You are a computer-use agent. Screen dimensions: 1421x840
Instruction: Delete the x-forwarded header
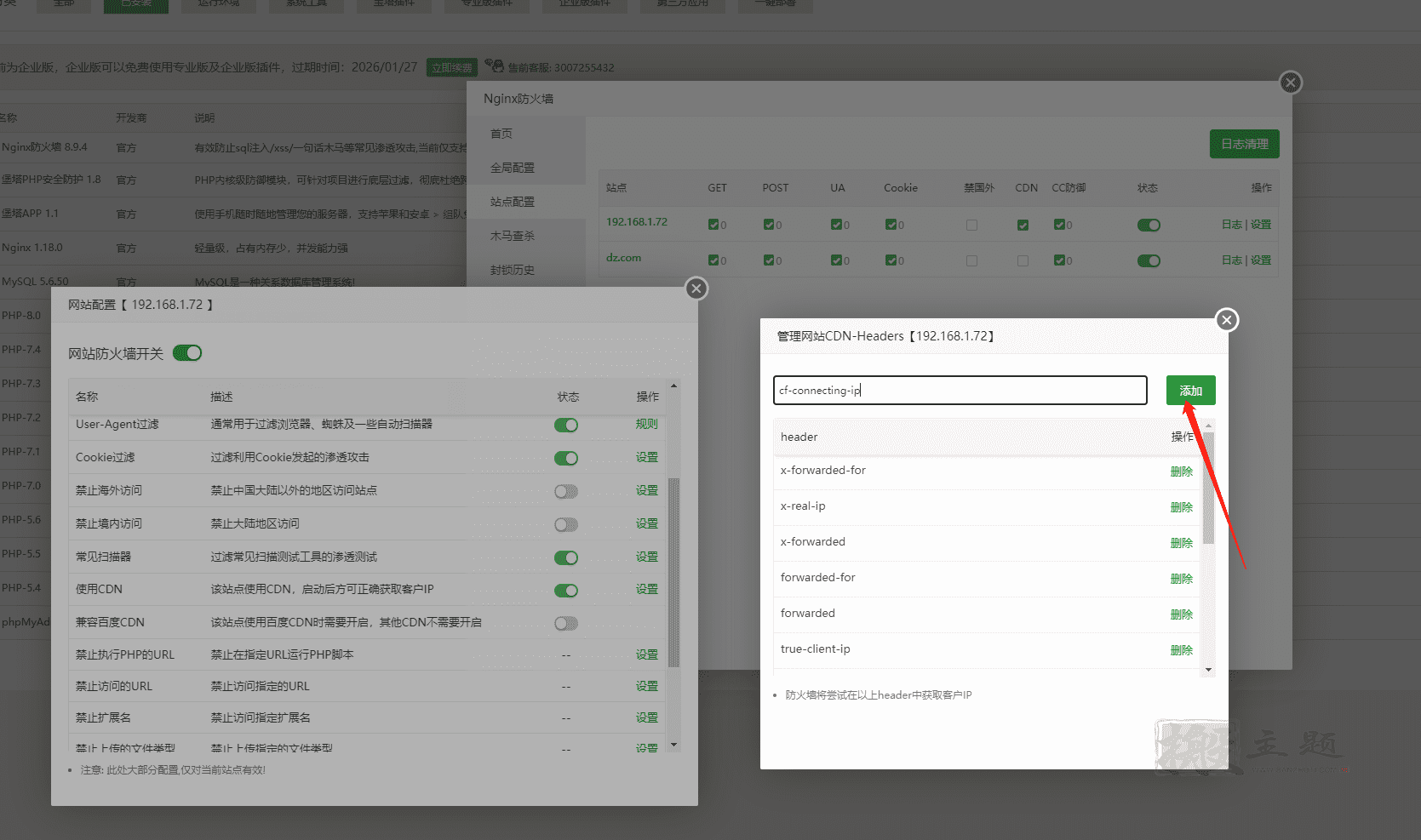click(x=1181, y=543)
